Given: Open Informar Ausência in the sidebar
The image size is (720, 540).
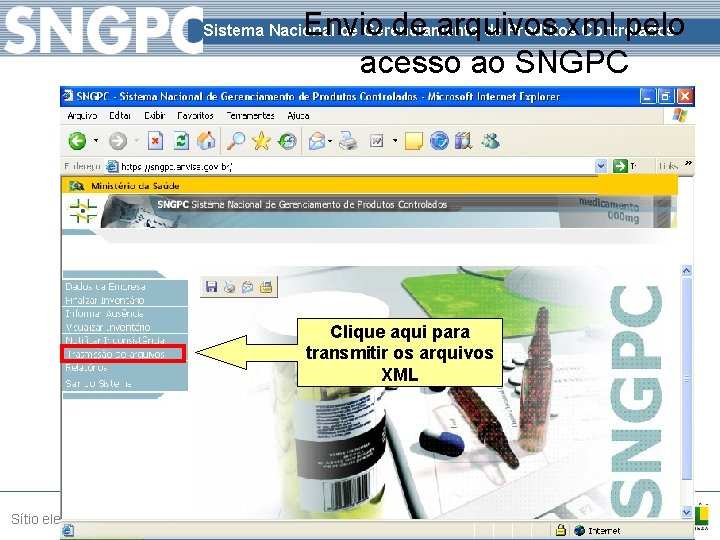Looking at the screenshot, I should pos(104,314).
